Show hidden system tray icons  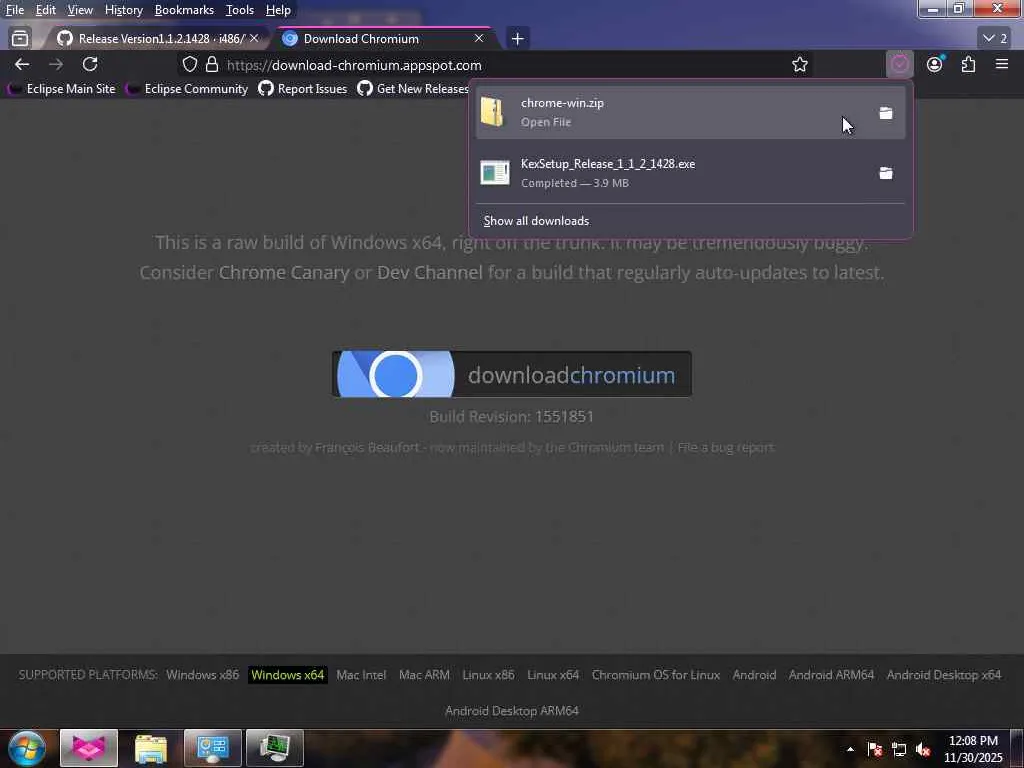click(850, 749)
